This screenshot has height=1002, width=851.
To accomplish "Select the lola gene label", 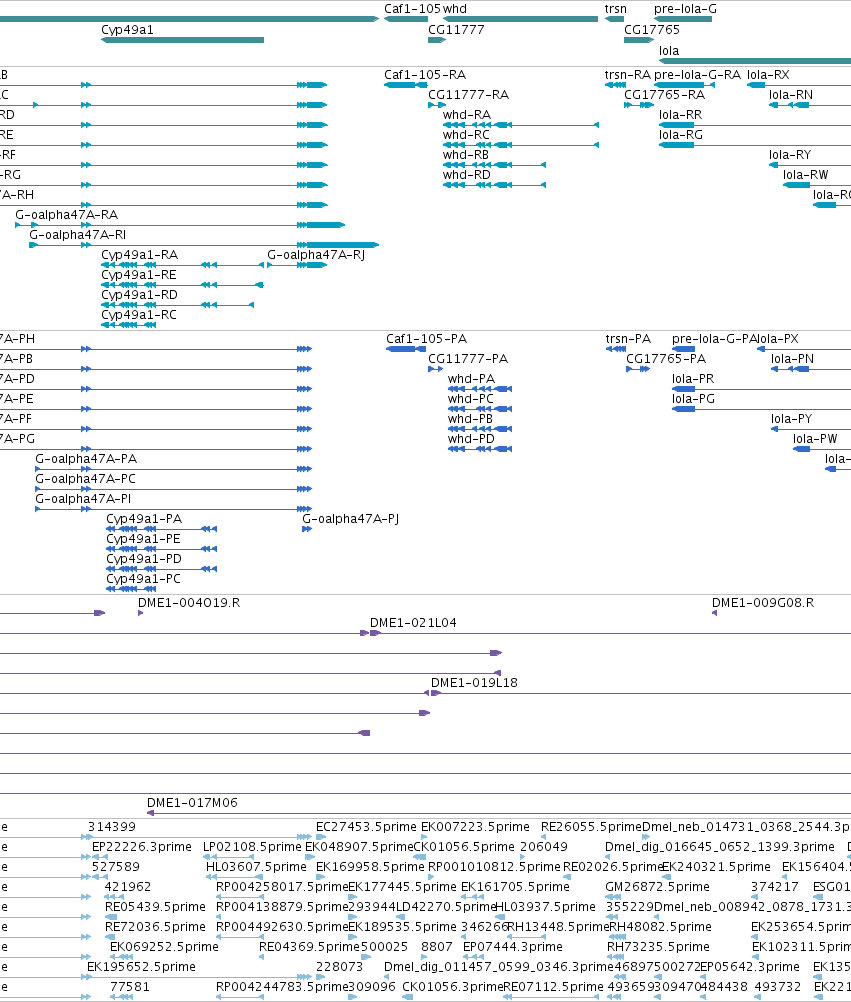I will pos(669,51).
